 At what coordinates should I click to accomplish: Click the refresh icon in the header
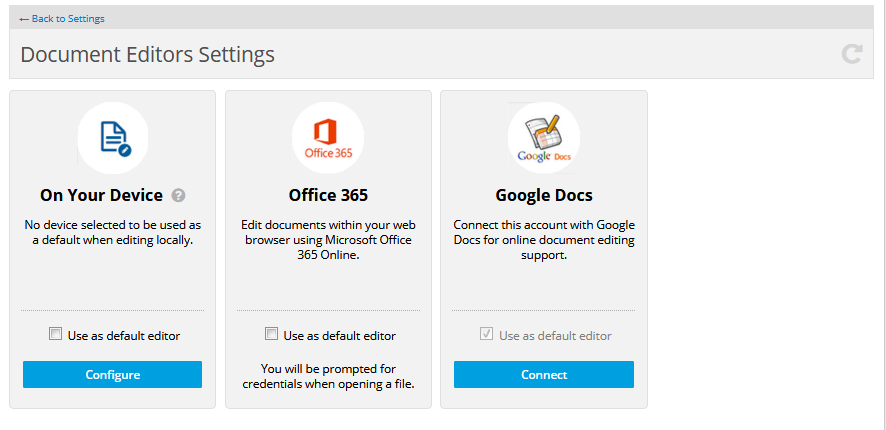(852, 54)
